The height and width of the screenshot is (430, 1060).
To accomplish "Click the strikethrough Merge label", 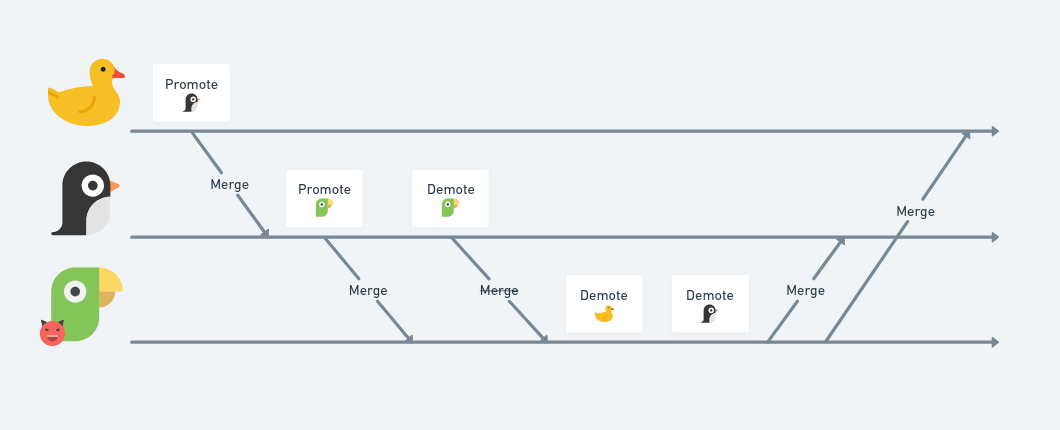I will coord(499,290).
